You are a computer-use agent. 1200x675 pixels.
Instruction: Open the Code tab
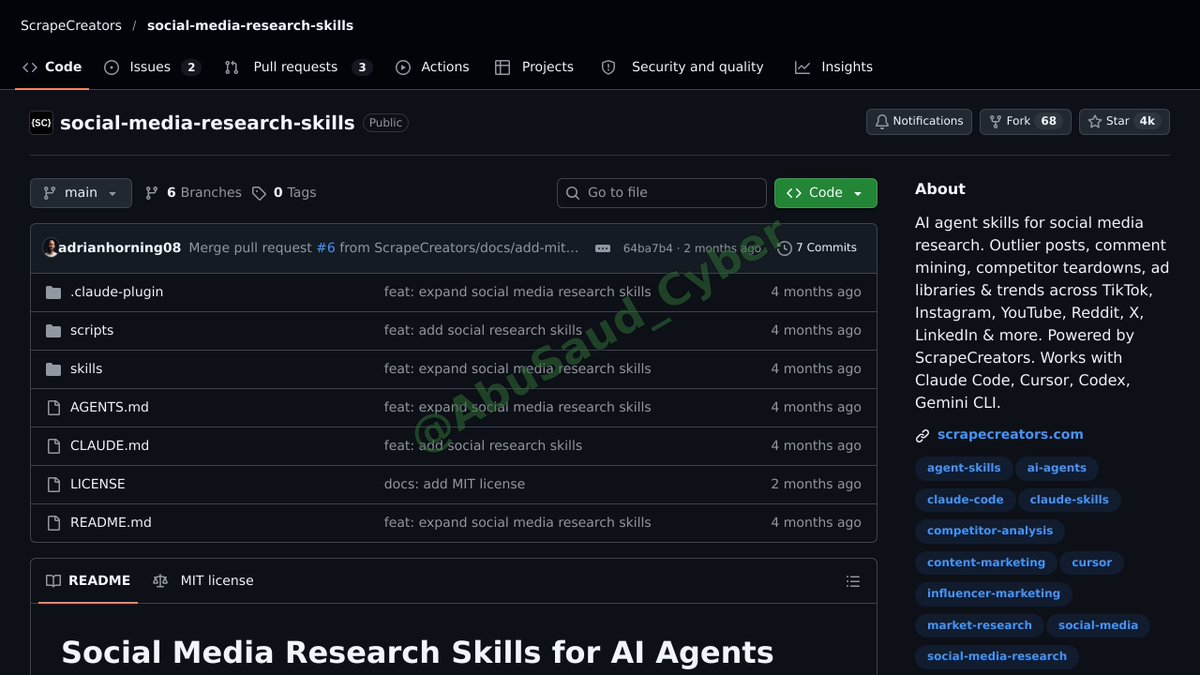52,67
